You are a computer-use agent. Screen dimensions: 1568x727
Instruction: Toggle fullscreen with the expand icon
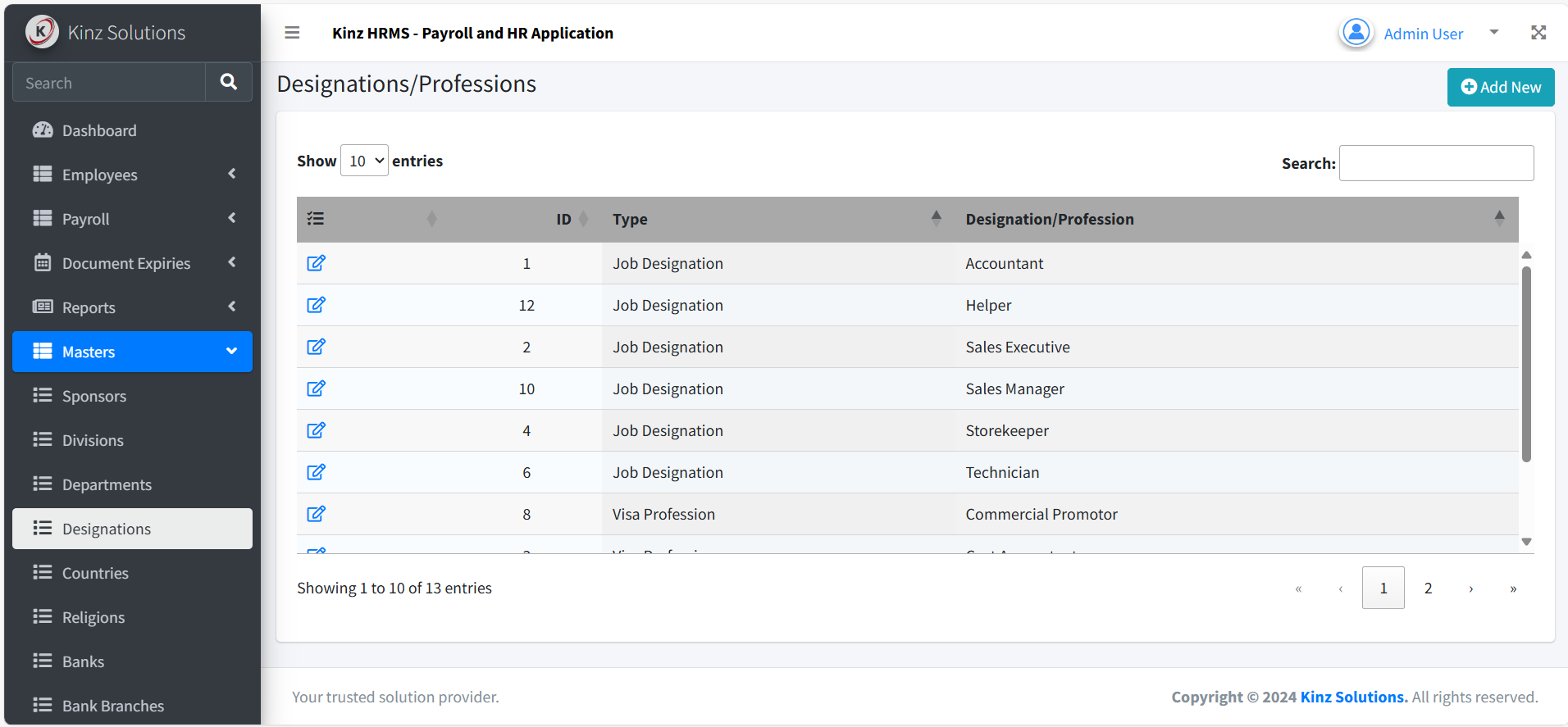[x=1538, y=33]
